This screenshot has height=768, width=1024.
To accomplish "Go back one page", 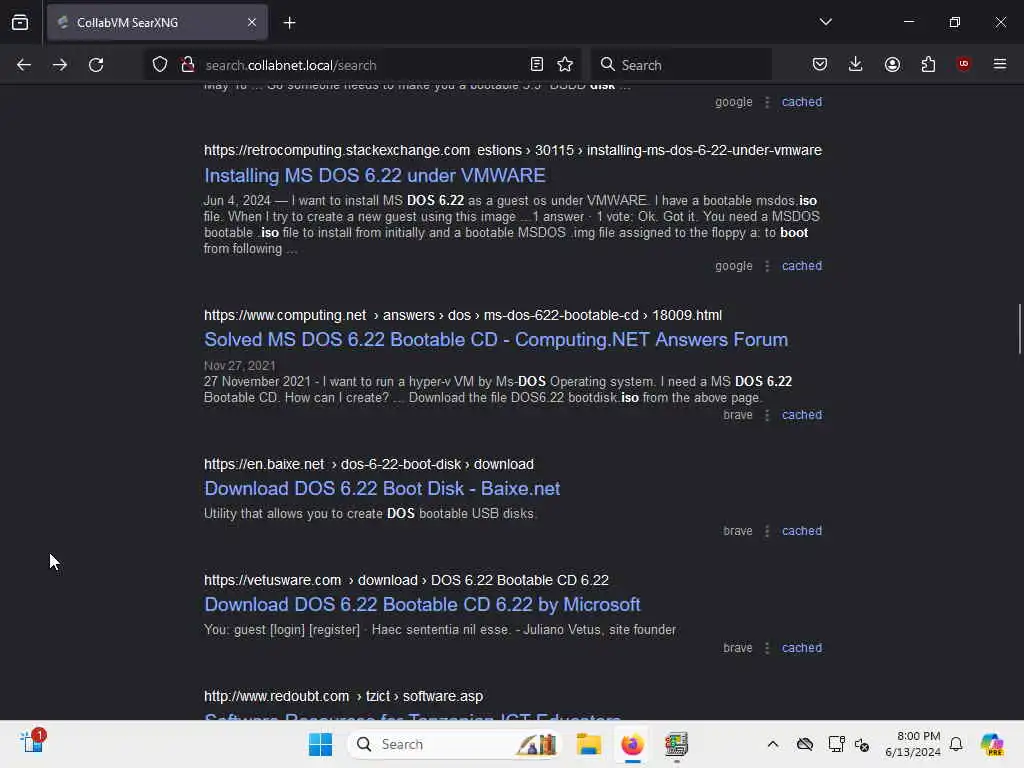I will (x=24, y=65).
